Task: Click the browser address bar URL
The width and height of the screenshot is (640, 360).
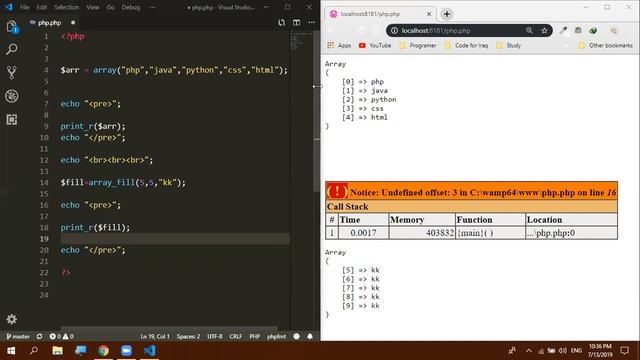Action: point(436,31)
